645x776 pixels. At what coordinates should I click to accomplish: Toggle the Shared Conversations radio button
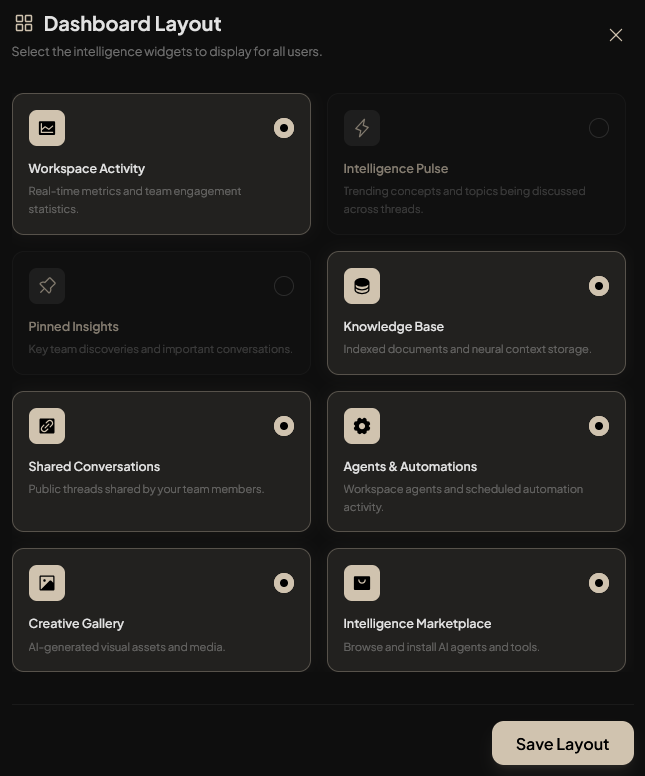click(x=284, y=426)
